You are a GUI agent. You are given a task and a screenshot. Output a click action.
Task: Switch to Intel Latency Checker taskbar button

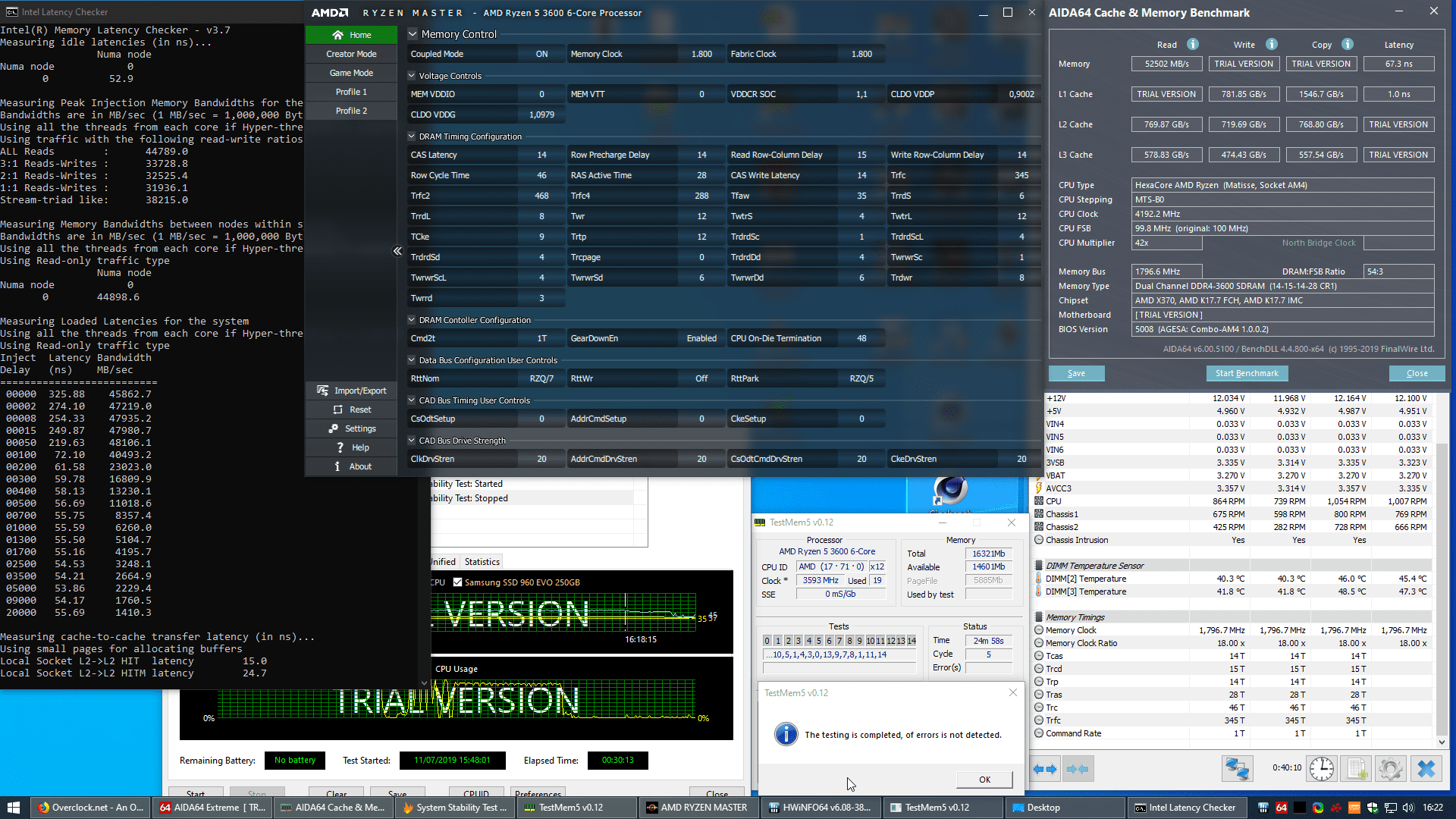1186,808
